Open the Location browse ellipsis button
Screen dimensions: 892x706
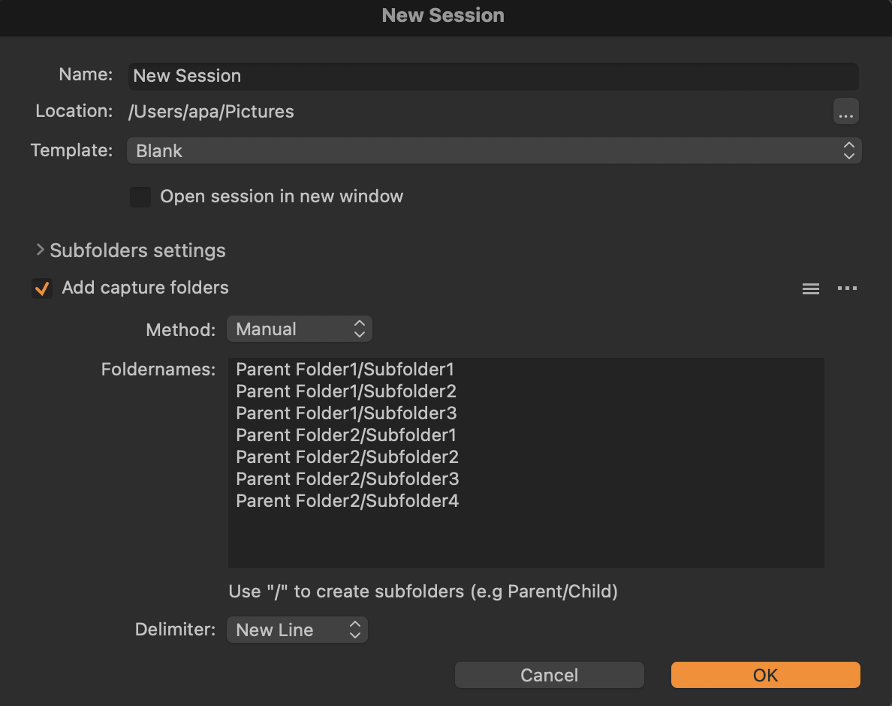tap(845, 112)
